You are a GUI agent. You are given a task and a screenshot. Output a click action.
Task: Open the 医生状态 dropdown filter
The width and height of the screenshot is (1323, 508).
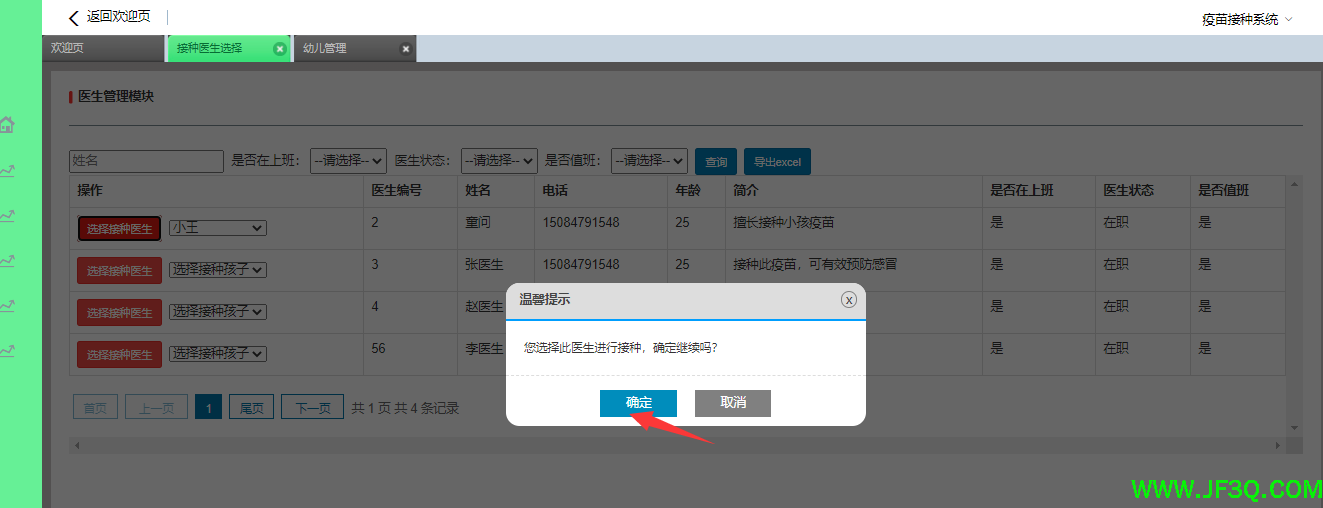(x=500, y=161)
